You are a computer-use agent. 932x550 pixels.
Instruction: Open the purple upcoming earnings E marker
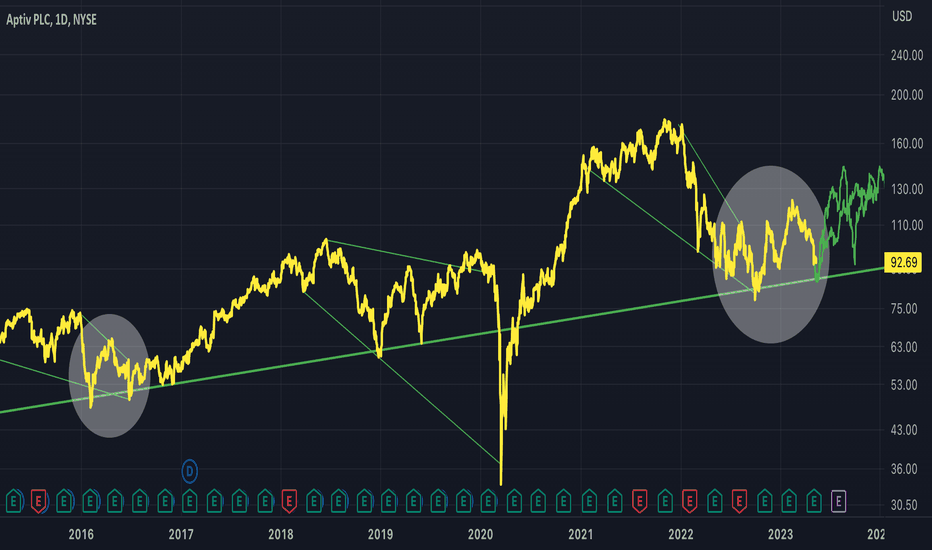tap(838, 501)
